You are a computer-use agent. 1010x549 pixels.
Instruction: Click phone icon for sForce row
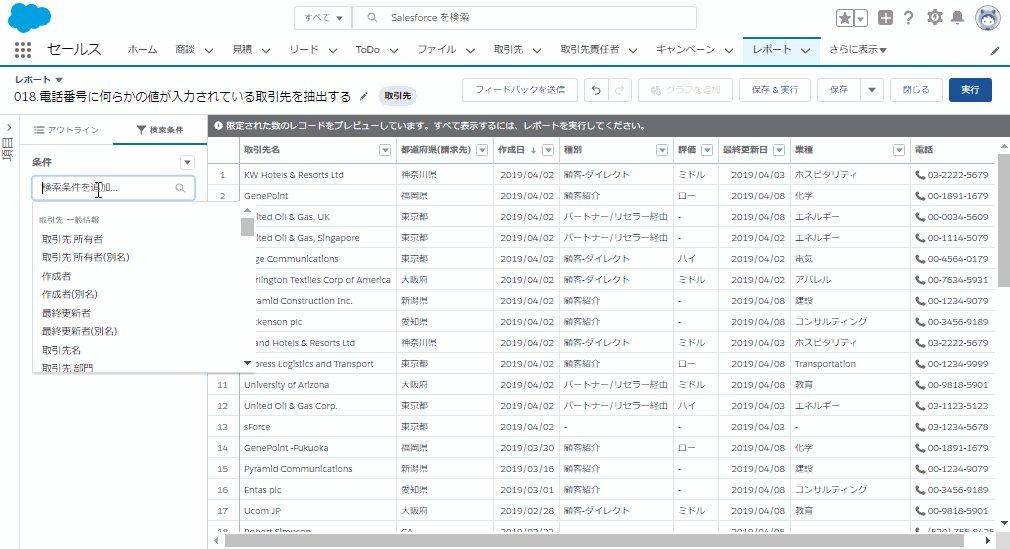point(920,427)
